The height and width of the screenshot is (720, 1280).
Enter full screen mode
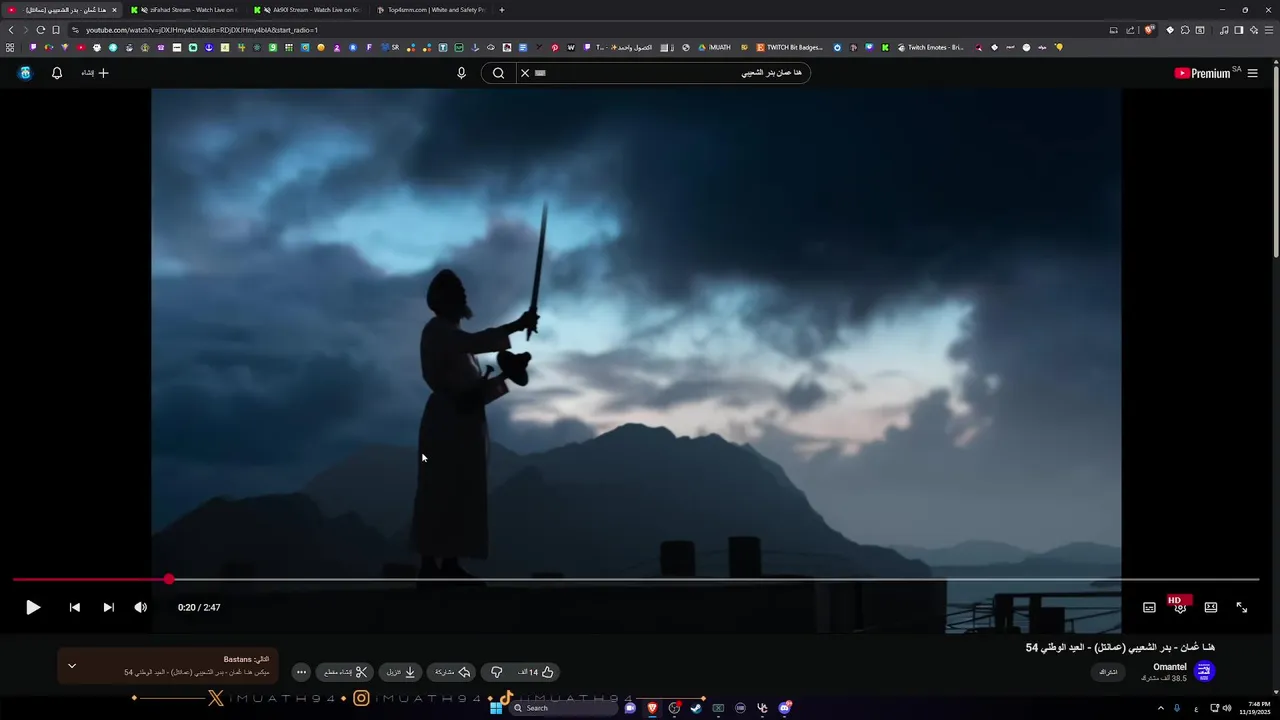[x=1241, y=607]
